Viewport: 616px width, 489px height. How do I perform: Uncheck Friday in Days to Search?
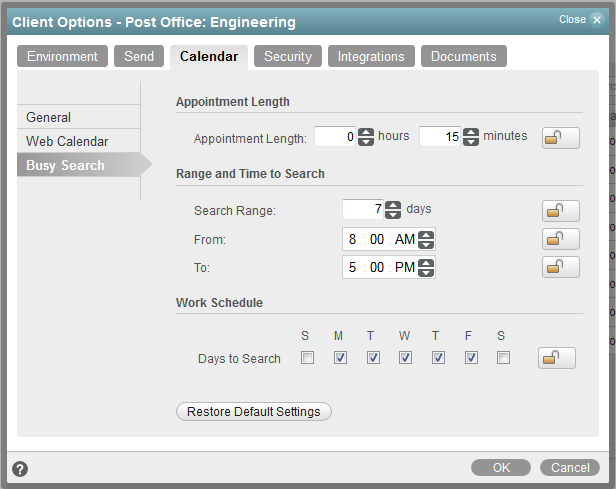[x=471, y=358]
